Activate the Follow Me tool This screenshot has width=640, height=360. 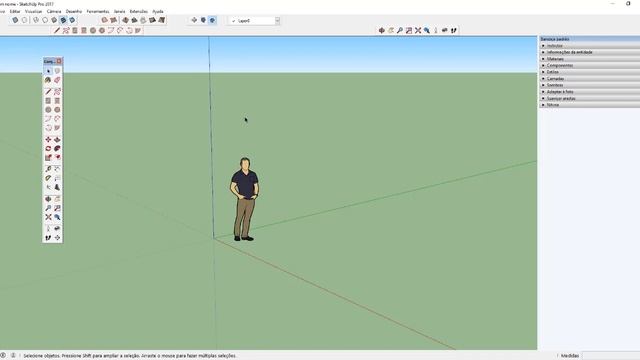coord(57,148)
